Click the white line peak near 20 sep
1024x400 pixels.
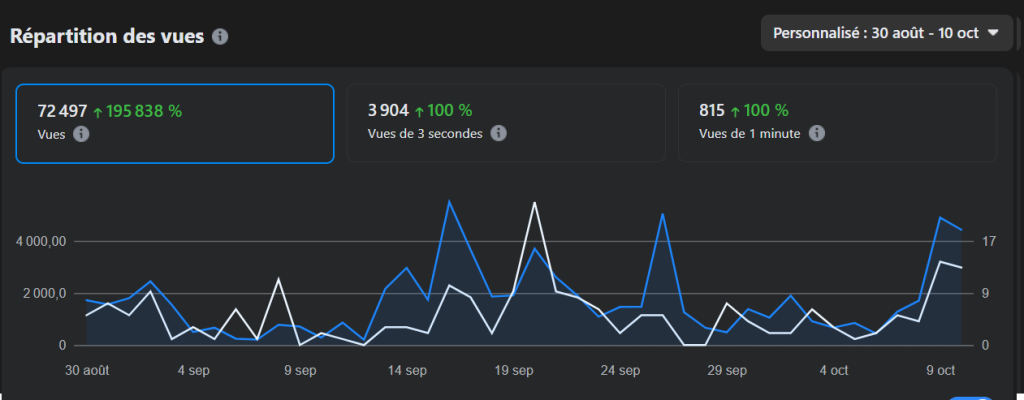coord(535,203)
